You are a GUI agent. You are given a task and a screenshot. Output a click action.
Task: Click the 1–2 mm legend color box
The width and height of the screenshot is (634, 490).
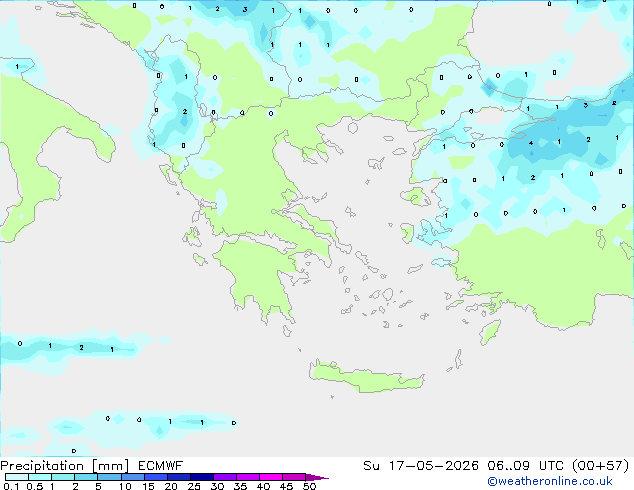(x=63, y=477)
